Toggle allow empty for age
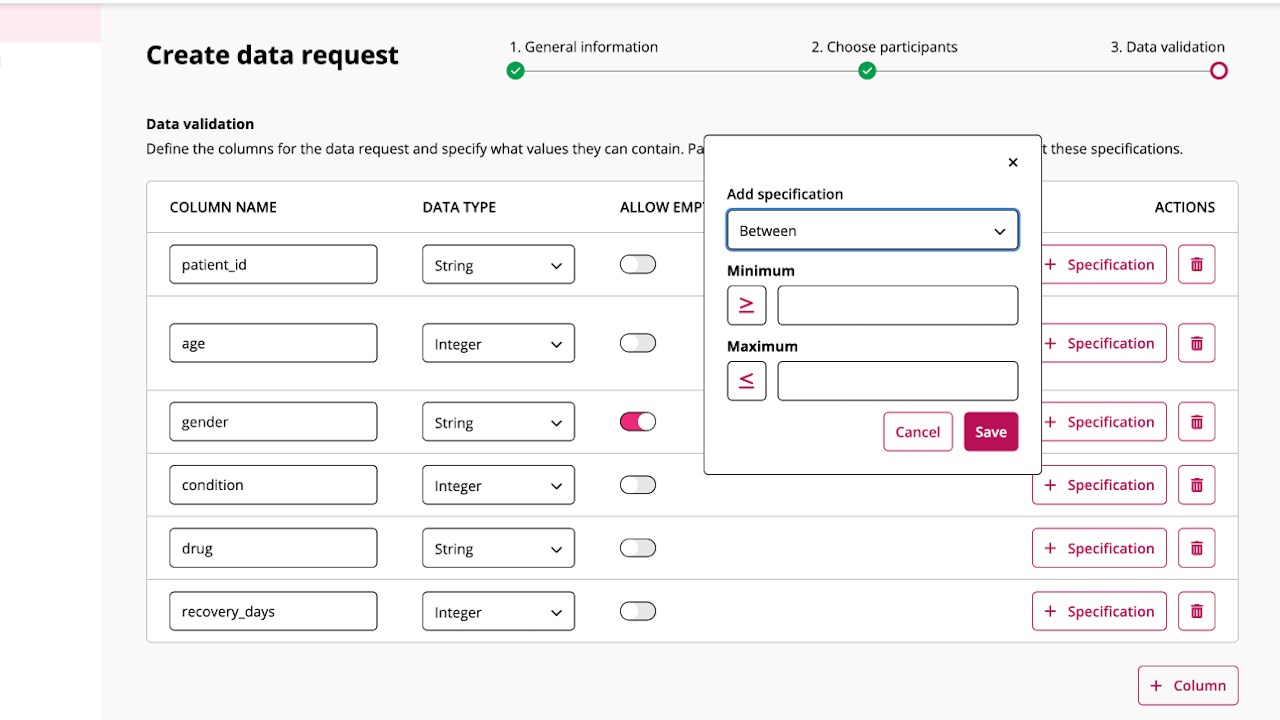The image size is (1280, 720). point(638,343)
